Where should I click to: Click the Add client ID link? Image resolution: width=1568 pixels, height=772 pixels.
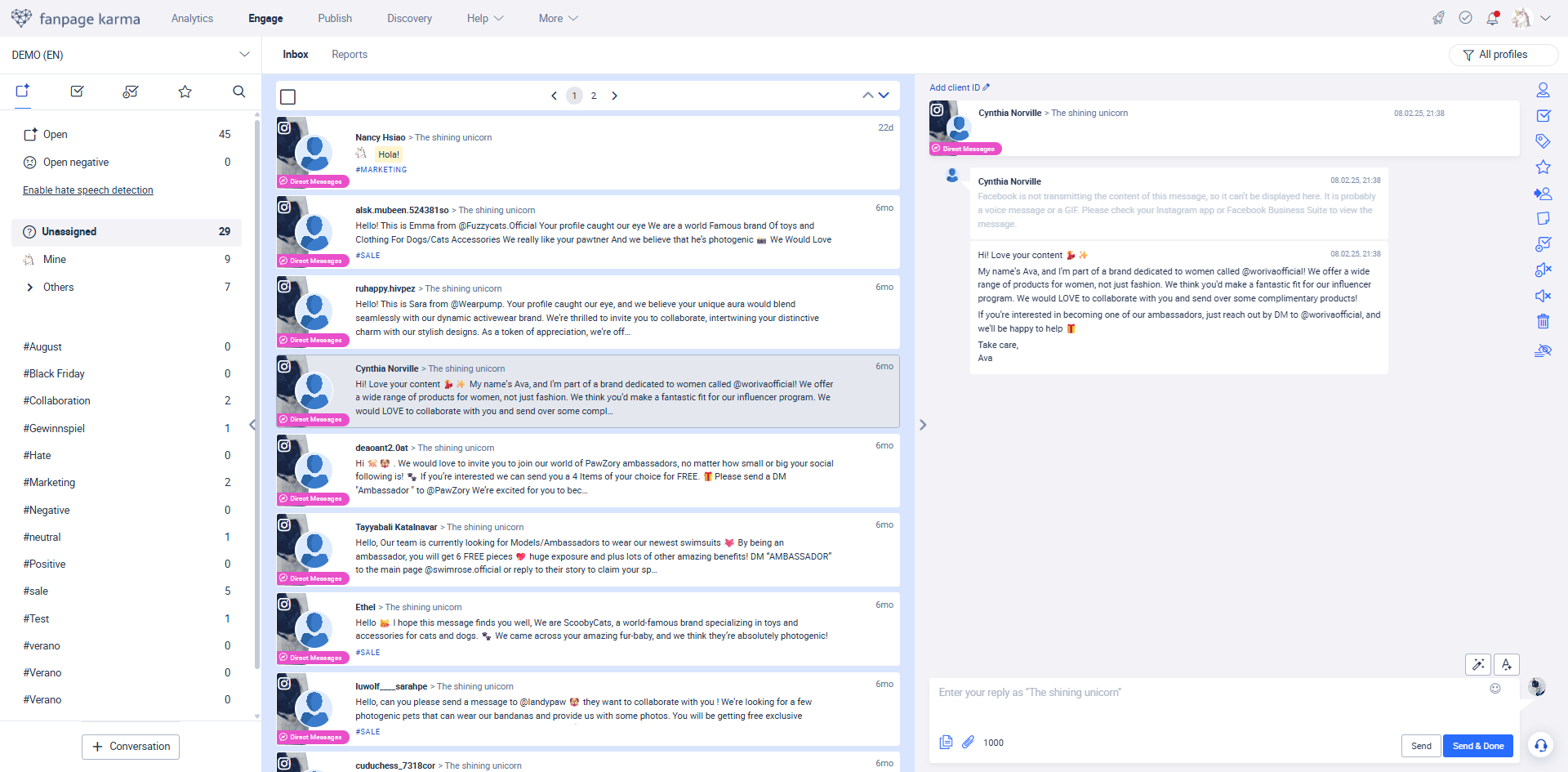(955, 87)
